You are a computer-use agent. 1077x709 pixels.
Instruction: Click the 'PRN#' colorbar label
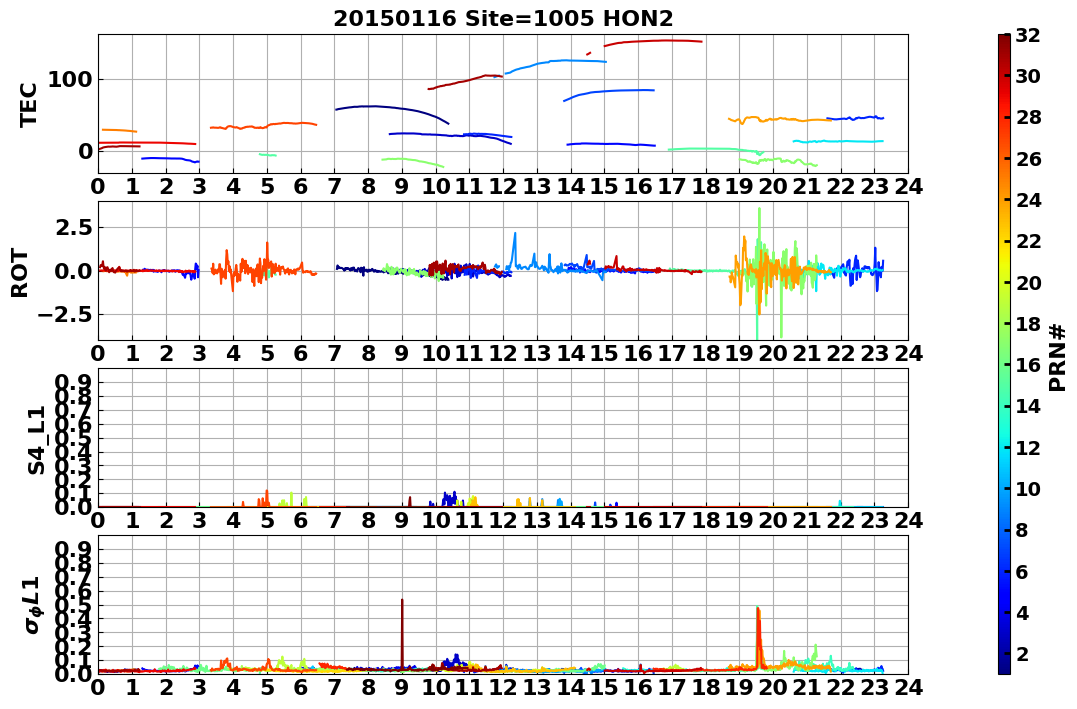pyautogui.click(x=1058, y=357)
